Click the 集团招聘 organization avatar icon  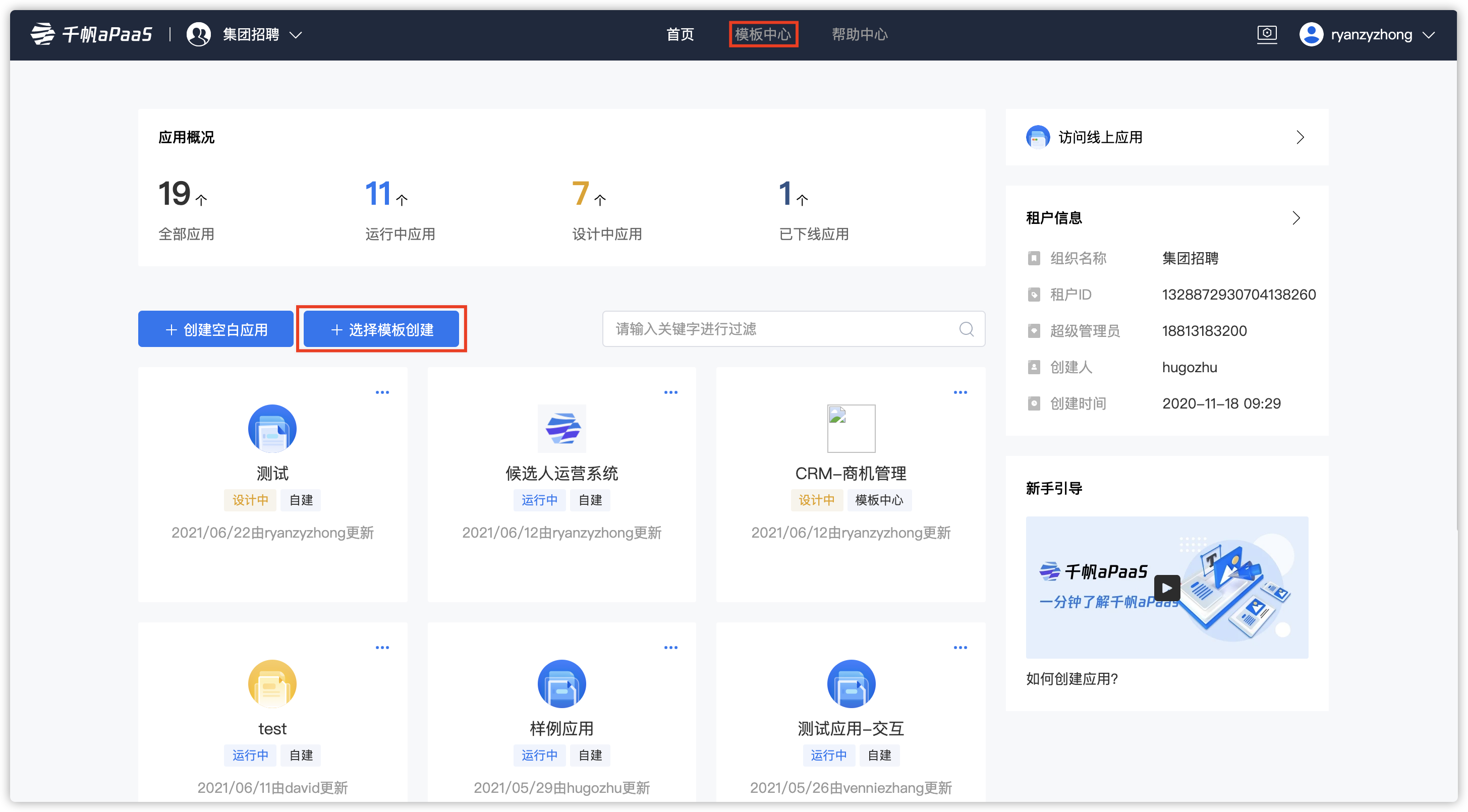point(198,34)
